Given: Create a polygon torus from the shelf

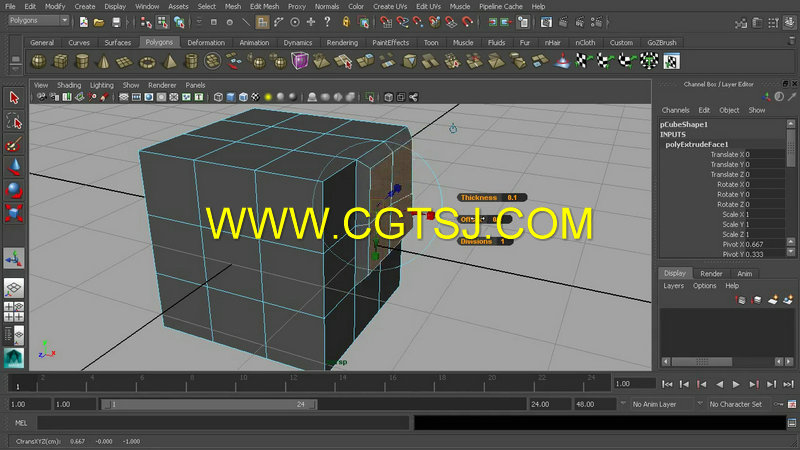Looking at the screenshot, I should click(x=147, y=62).
